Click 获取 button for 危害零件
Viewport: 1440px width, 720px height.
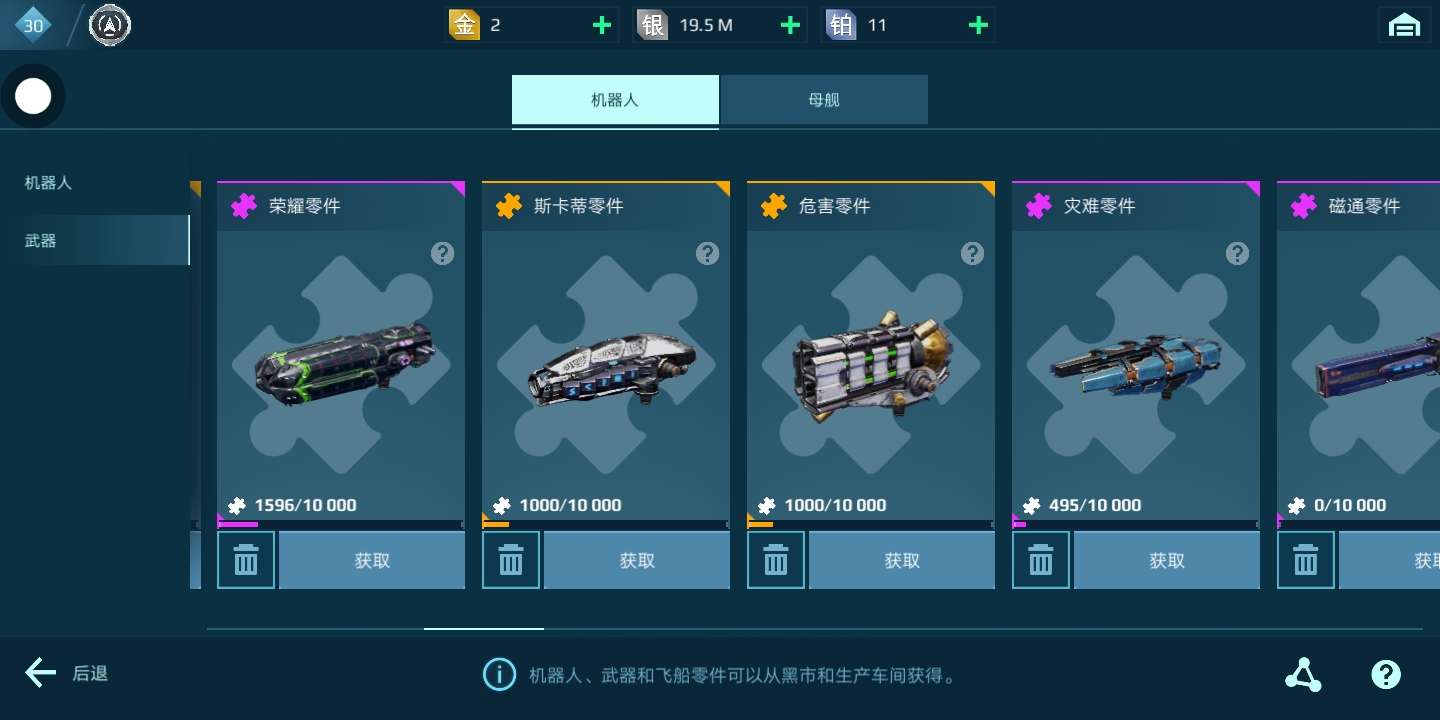coord(902,560)
